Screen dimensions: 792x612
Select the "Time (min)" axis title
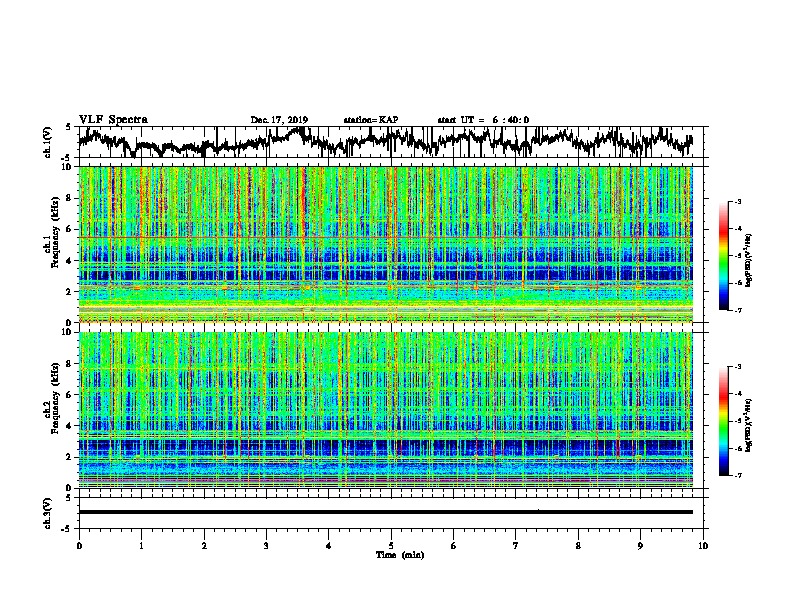click(400, 555)
